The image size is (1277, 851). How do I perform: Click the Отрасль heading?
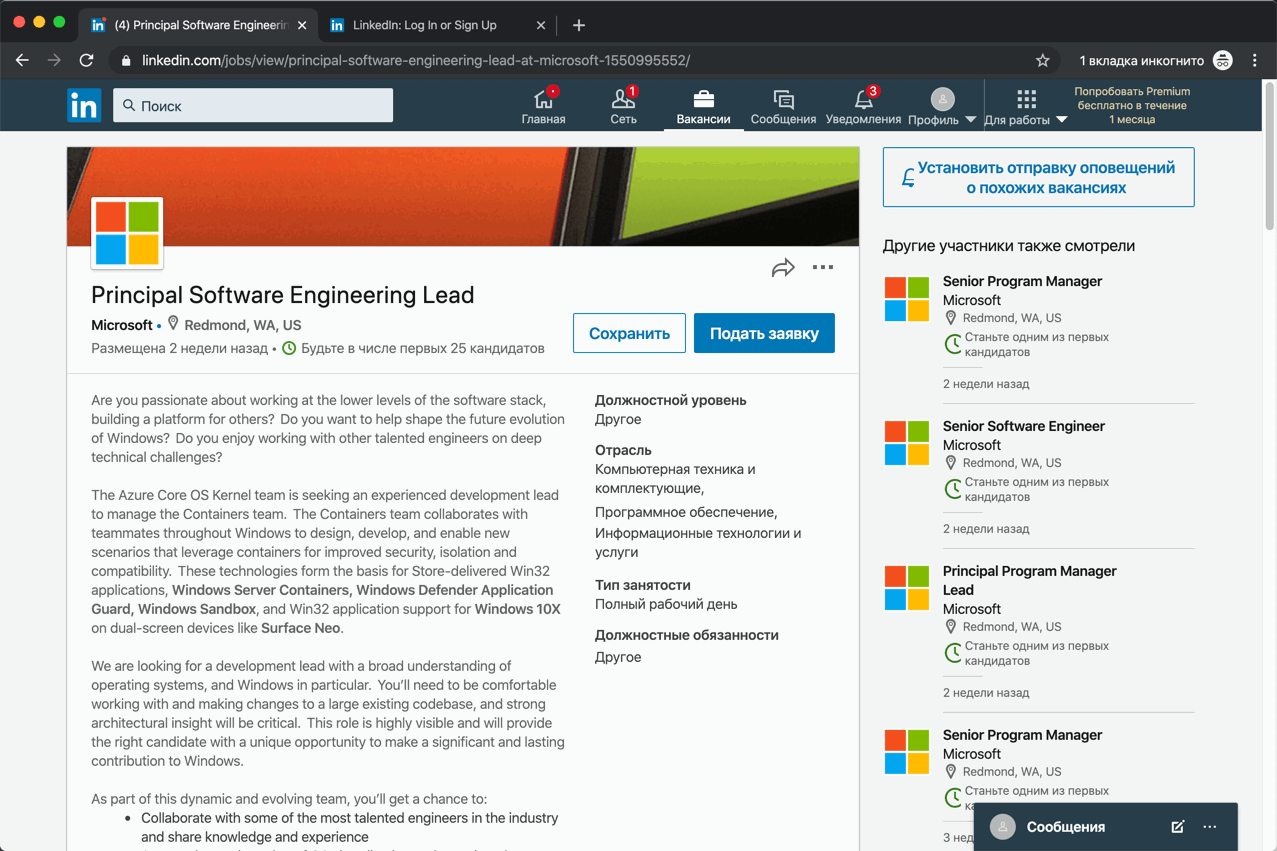click(623, 450)
